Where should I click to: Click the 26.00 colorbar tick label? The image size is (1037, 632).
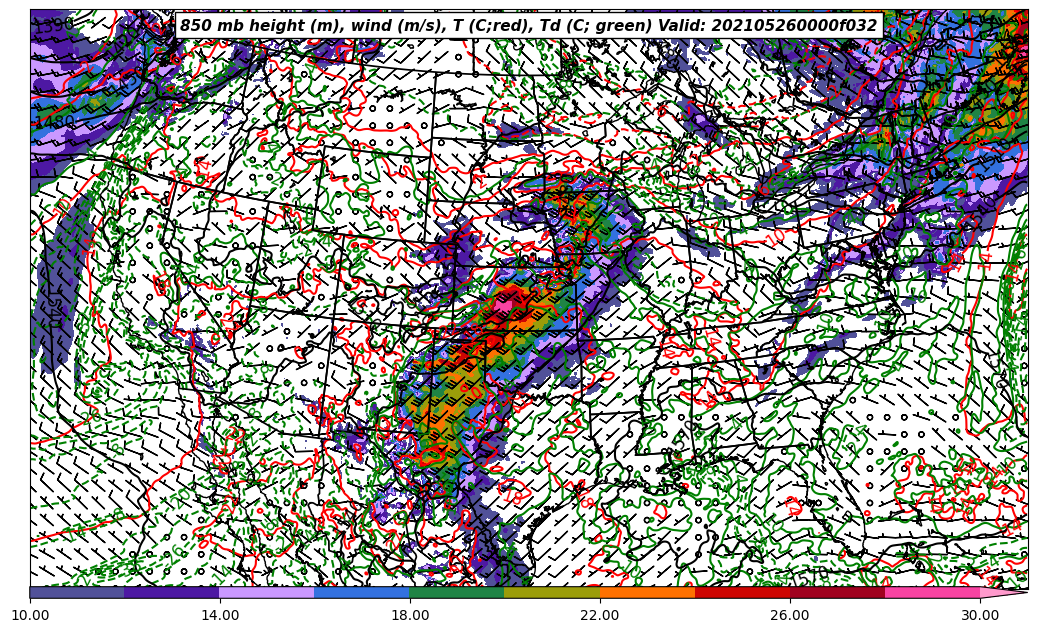pos(790,615)
